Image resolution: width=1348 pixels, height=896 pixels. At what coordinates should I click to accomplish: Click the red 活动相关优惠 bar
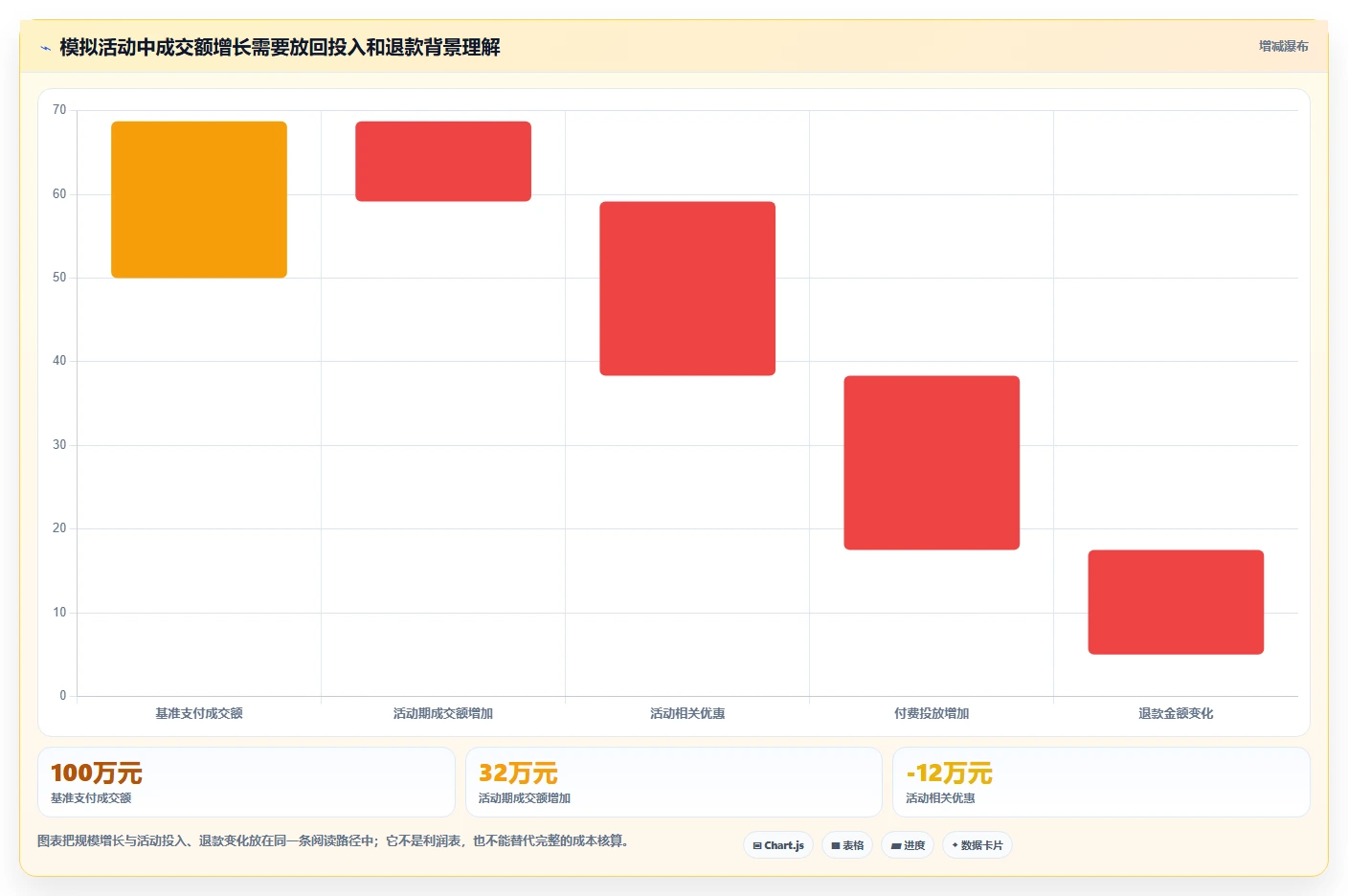[687, 289]
